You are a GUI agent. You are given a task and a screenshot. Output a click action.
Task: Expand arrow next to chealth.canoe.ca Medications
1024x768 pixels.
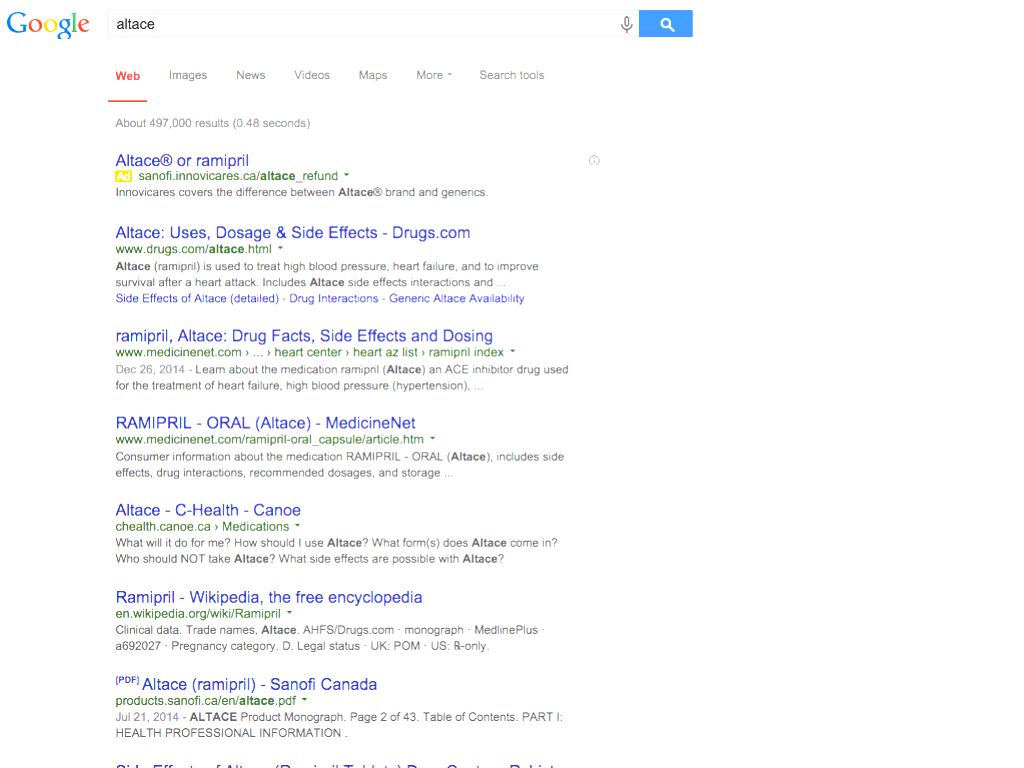coord(298,526)
